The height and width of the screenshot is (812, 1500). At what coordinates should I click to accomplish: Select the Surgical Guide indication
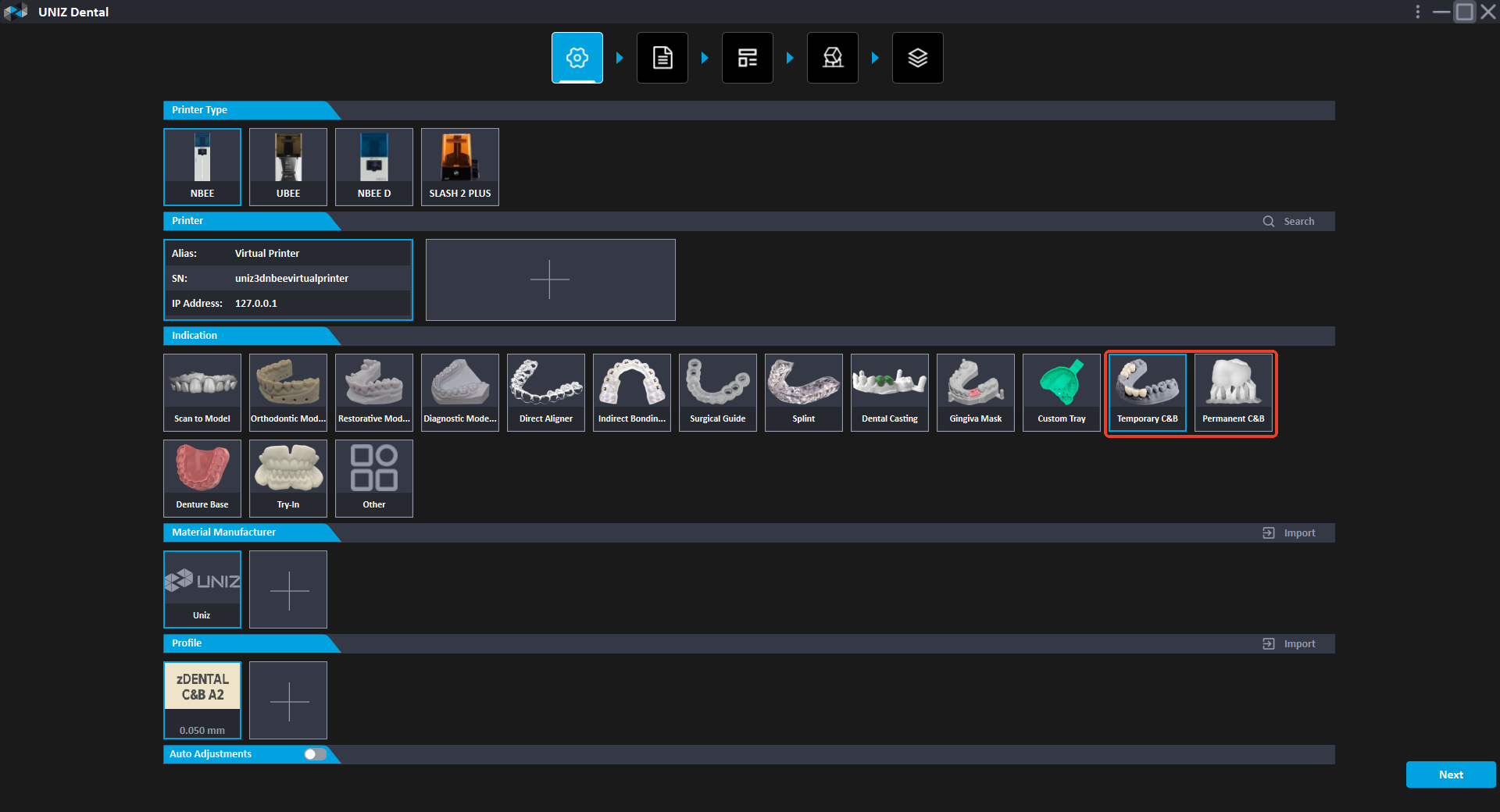717,392
